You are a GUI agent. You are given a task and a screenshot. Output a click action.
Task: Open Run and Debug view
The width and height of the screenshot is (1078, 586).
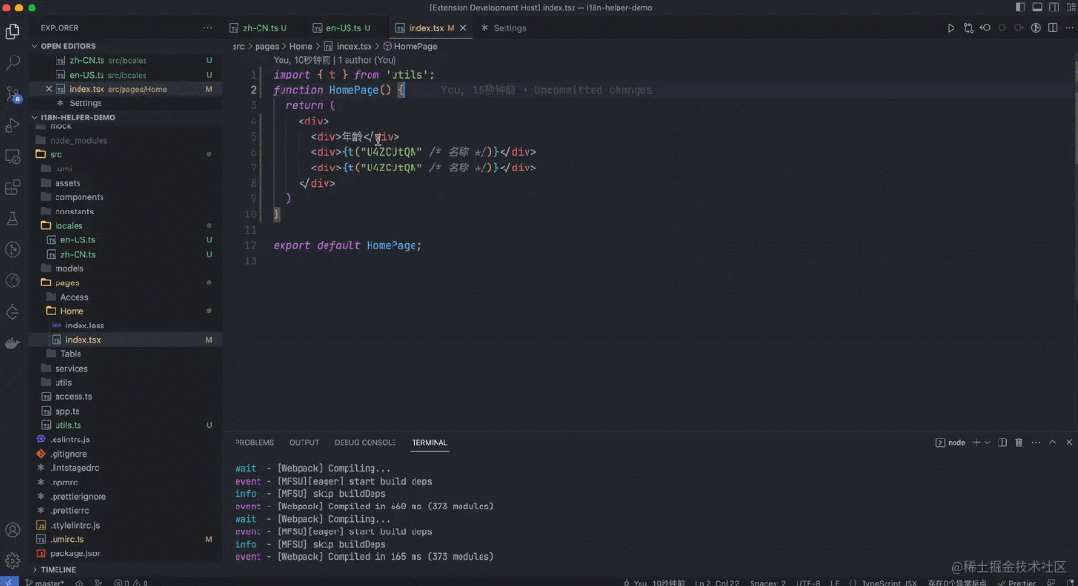click(12, 125)
